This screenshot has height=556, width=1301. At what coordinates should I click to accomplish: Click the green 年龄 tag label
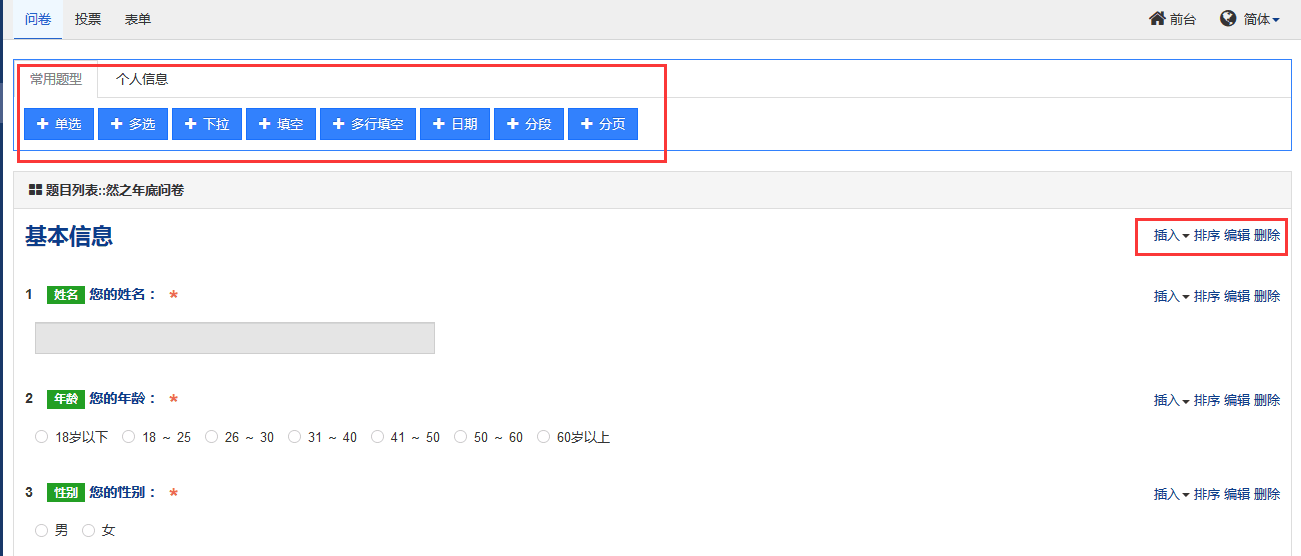click(x=66, y=399)
